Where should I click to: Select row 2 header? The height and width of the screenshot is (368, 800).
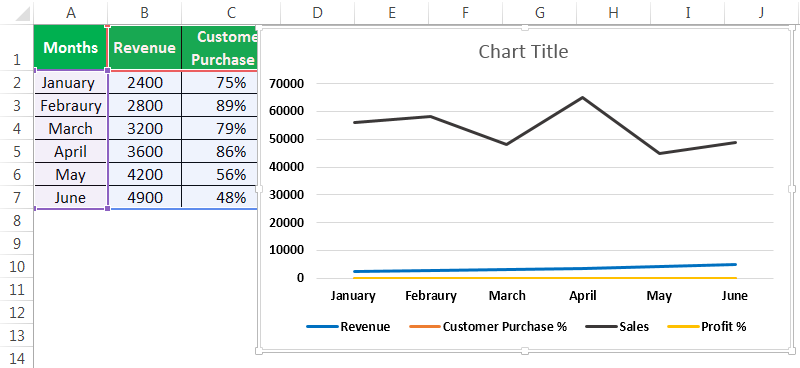16,82
